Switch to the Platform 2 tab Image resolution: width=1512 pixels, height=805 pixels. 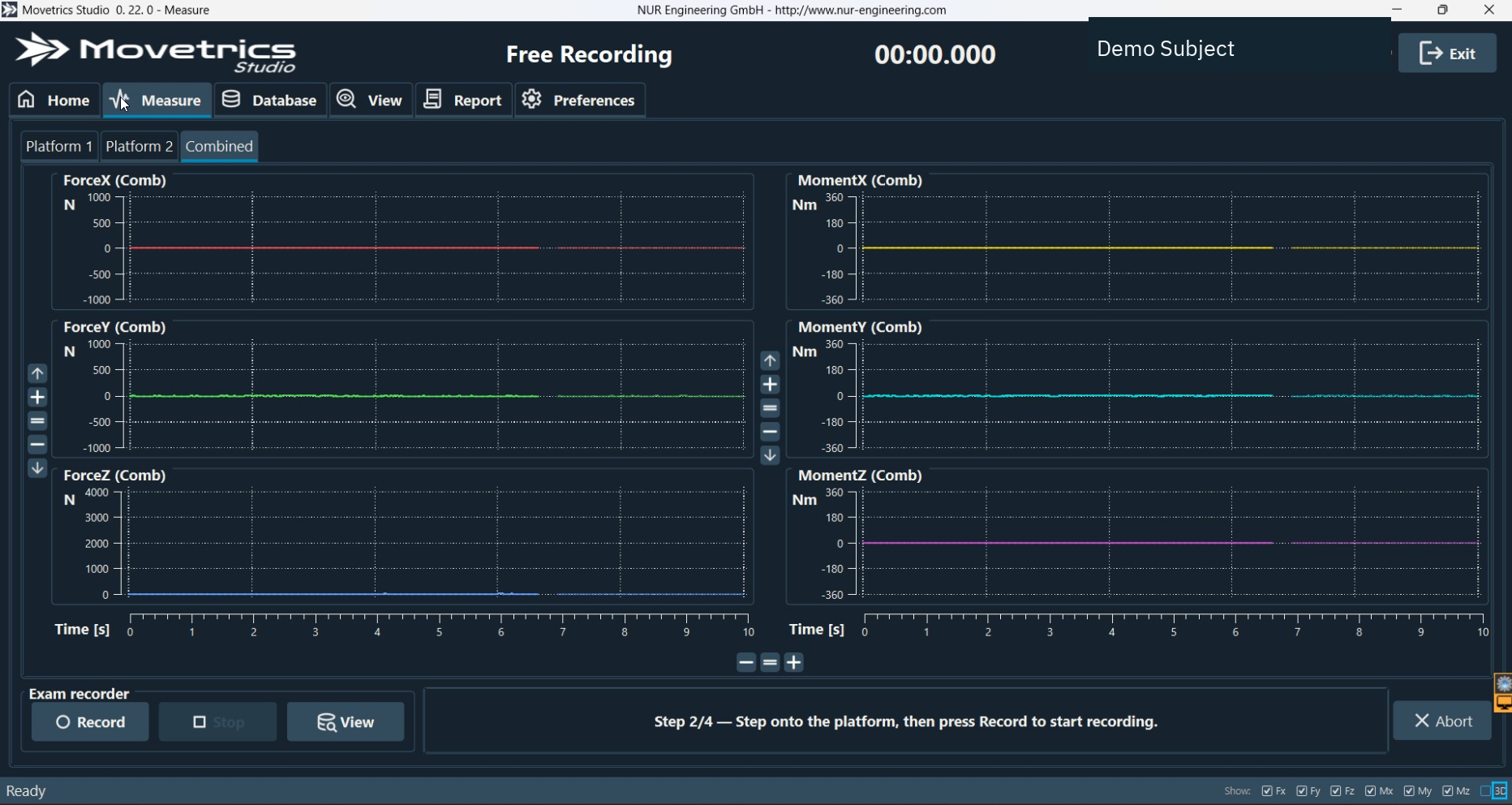pos(140,146)
